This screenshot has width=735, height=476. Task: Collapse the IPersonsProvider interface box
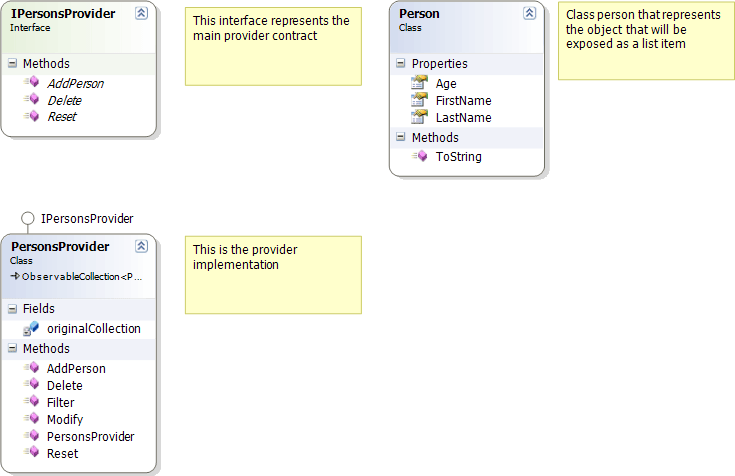pos(141,14)
